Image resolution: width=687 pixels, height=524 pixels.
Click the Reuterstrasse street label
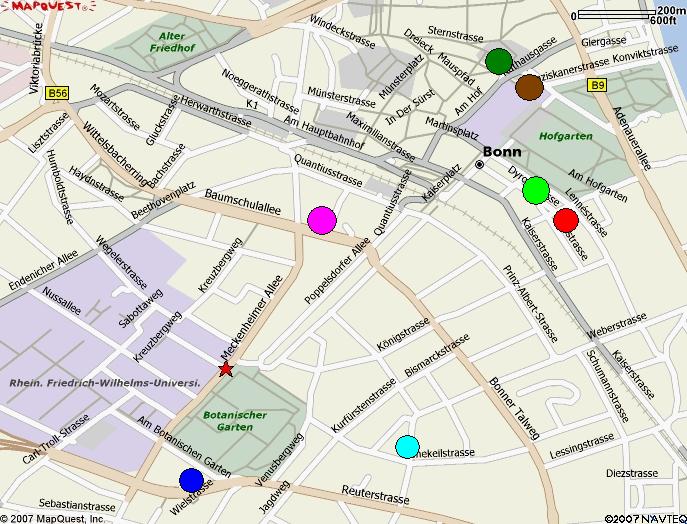[x=376, y=497]
